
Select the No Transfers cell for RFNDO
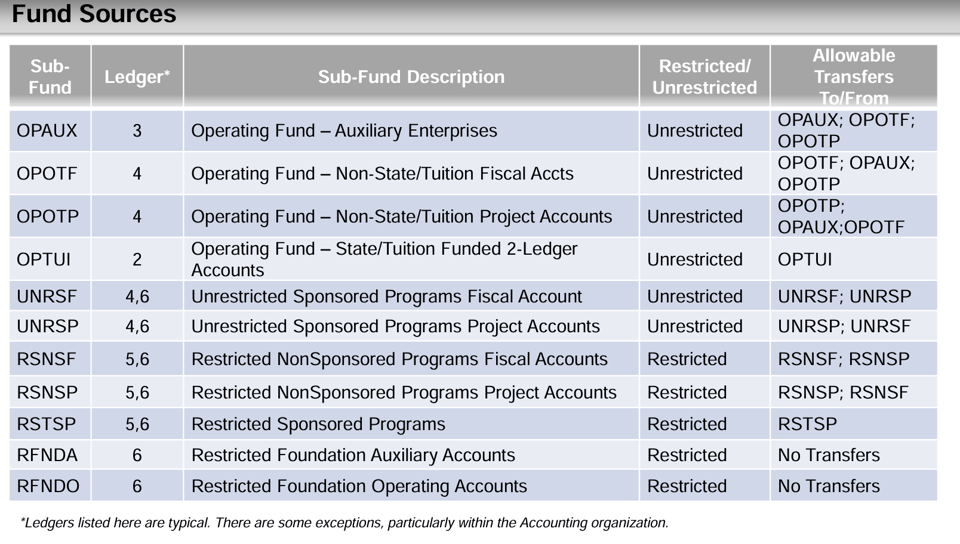pyautogui.click(x=828, y=486)
